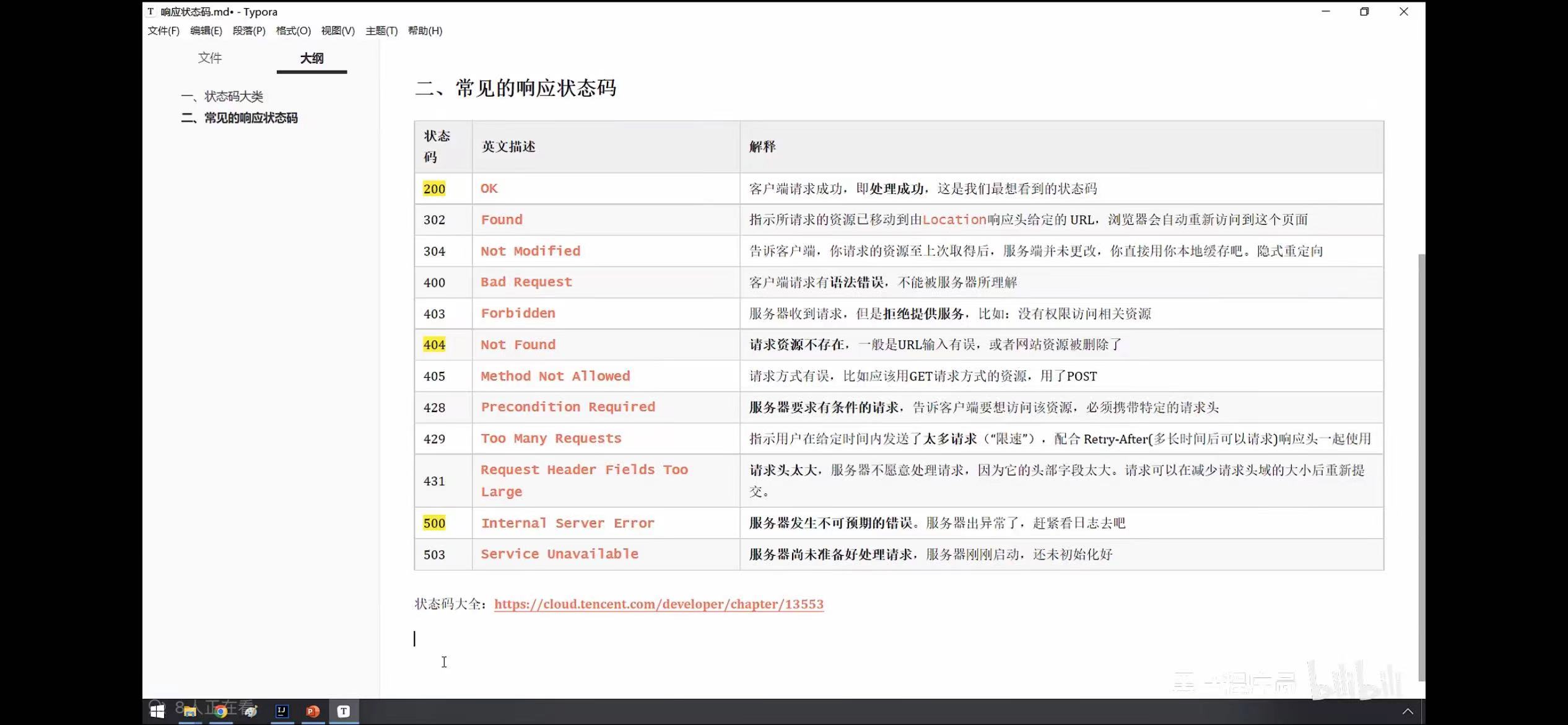Open File Explorer from taskbar
This screenshot has height=725, width=1568.
[x=190, y=711]
